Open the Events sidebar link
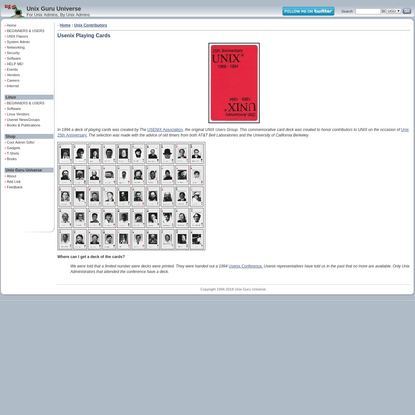Image resolution: width=415 pixels, height=415 pixels. (x=12, y=69)
